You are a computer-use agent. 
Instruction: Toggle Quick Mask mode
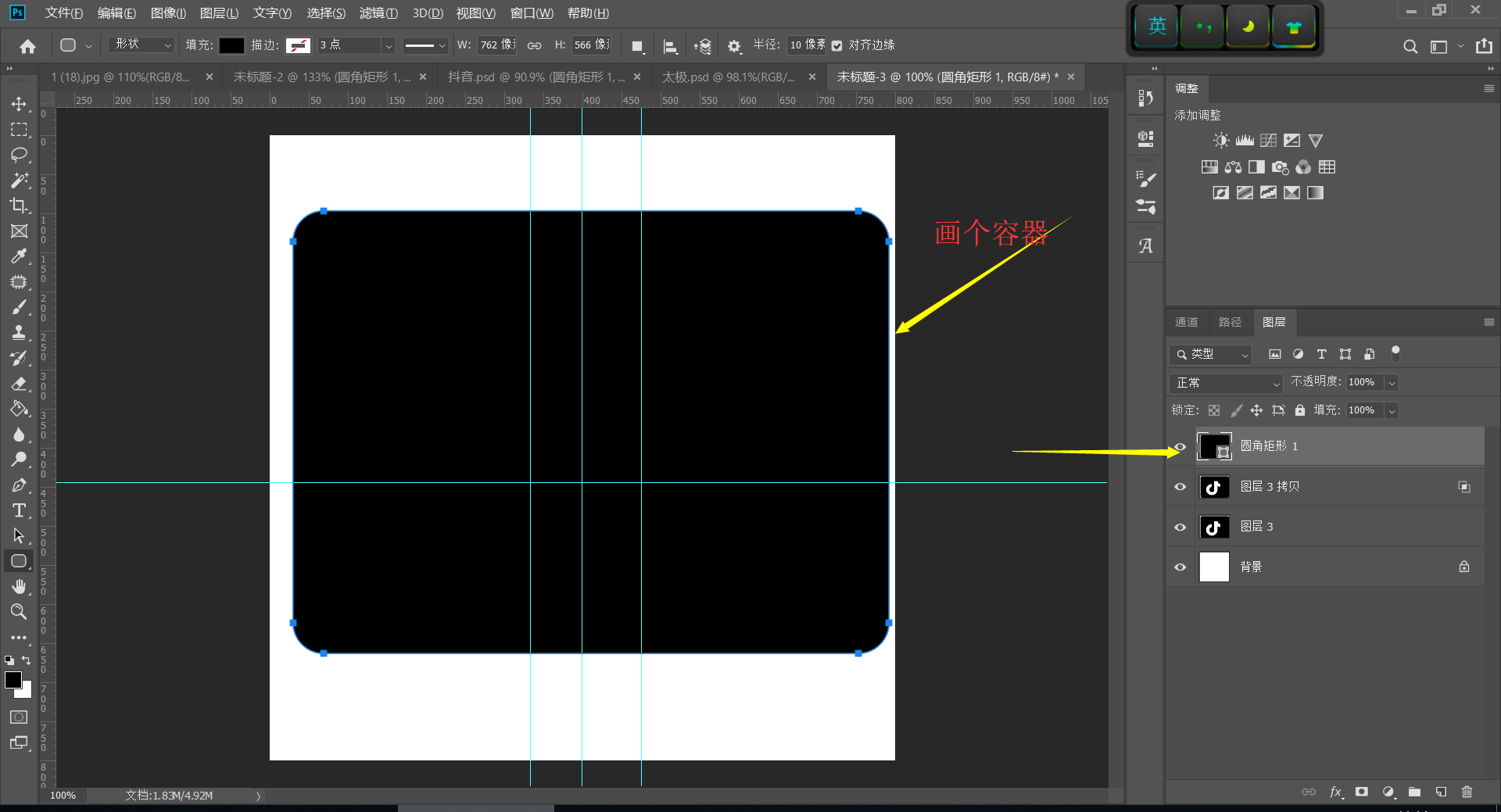click(19, 717)
